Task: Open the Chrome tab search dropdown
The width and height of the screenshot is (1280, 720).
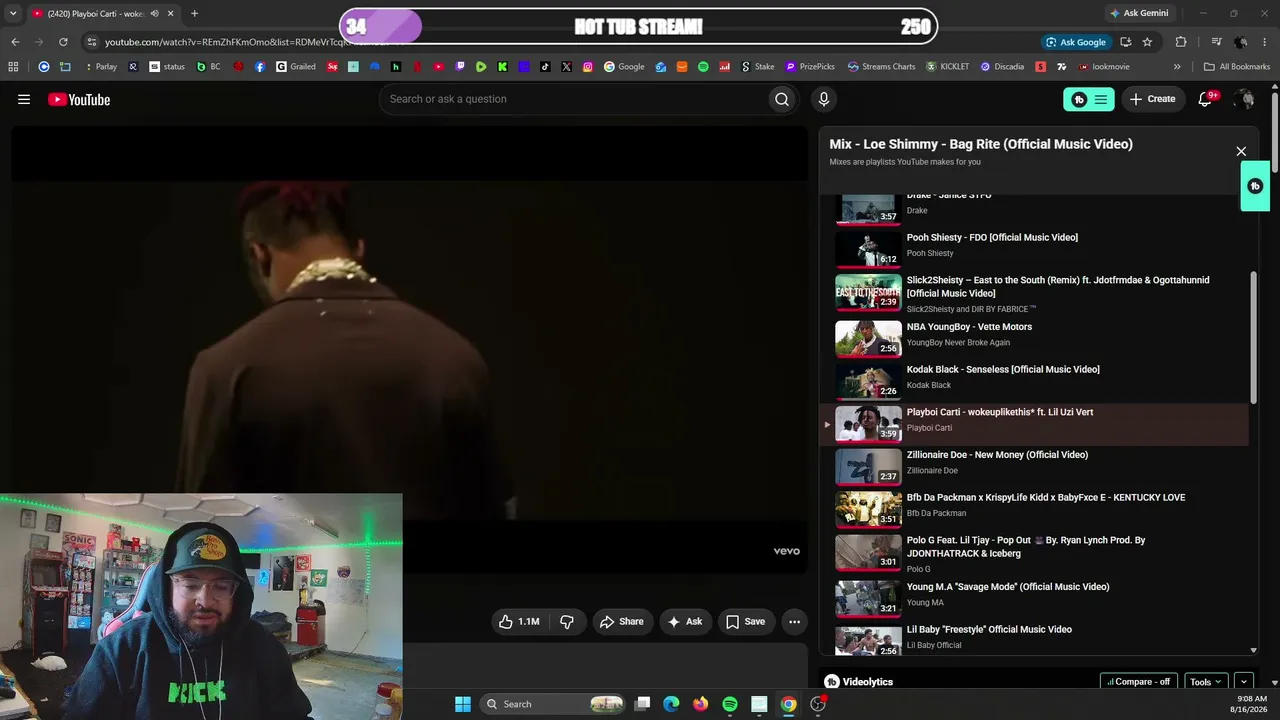Action: point(13,14)
